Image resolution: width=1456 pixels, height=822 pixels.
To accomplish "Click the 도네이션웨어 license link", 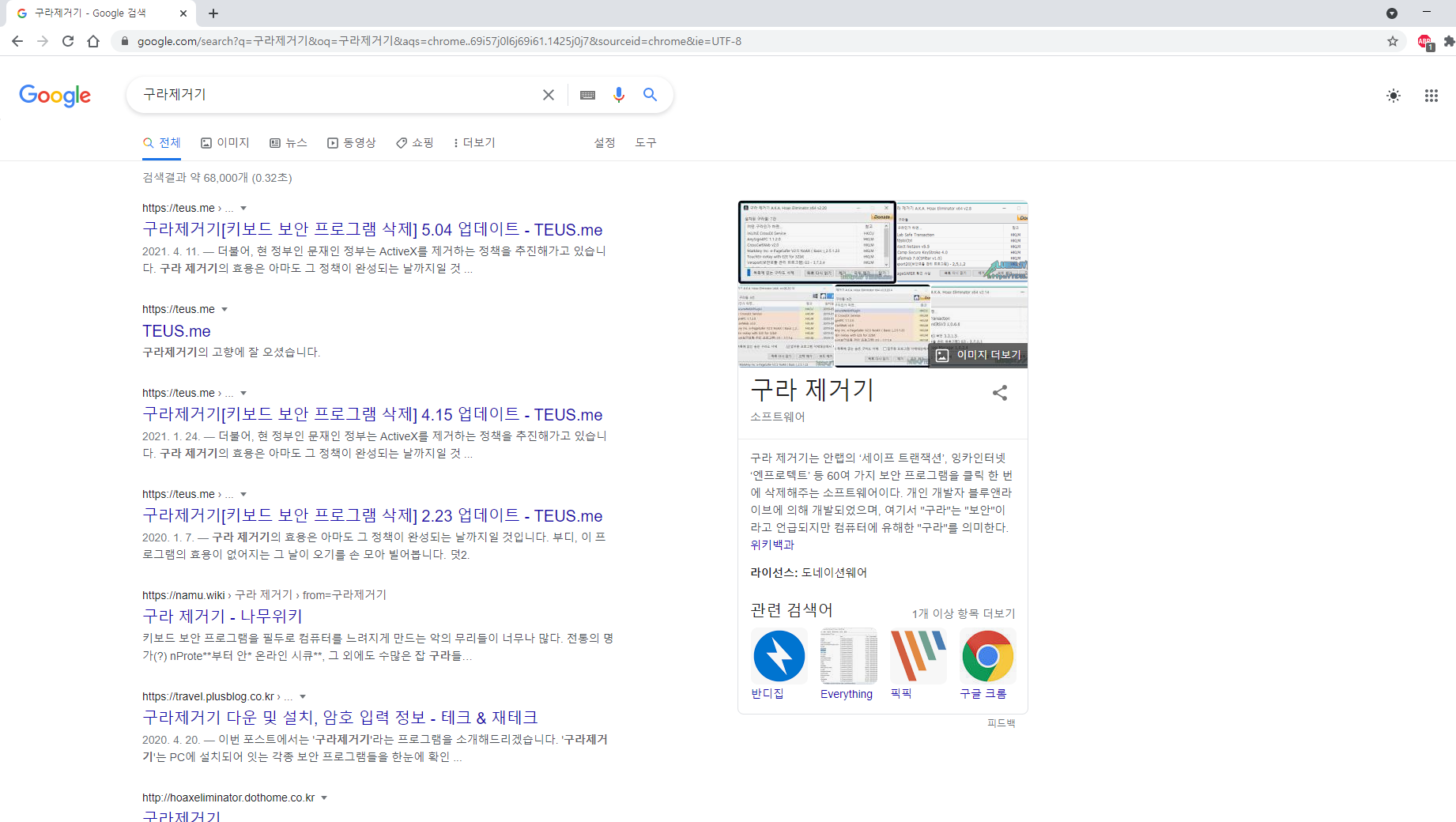I will (834, 573).
